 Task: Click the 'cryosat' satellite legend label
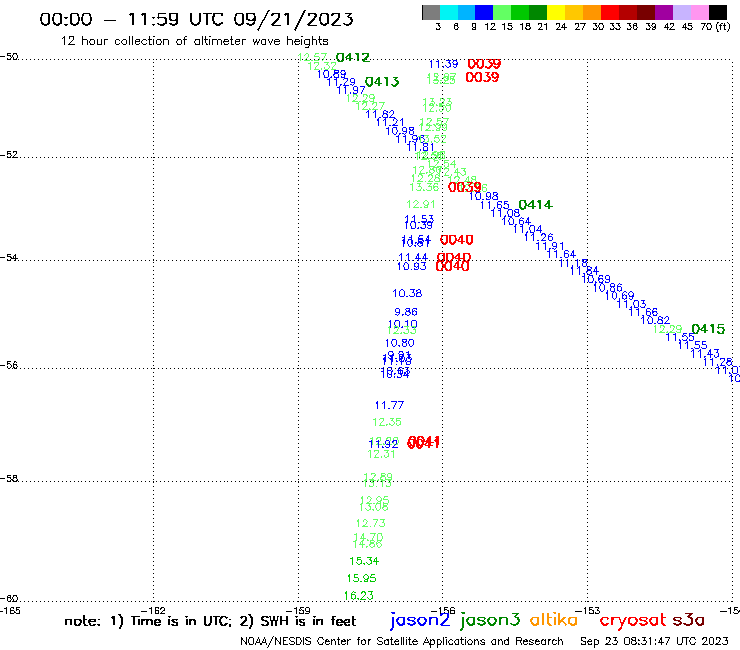633,620
